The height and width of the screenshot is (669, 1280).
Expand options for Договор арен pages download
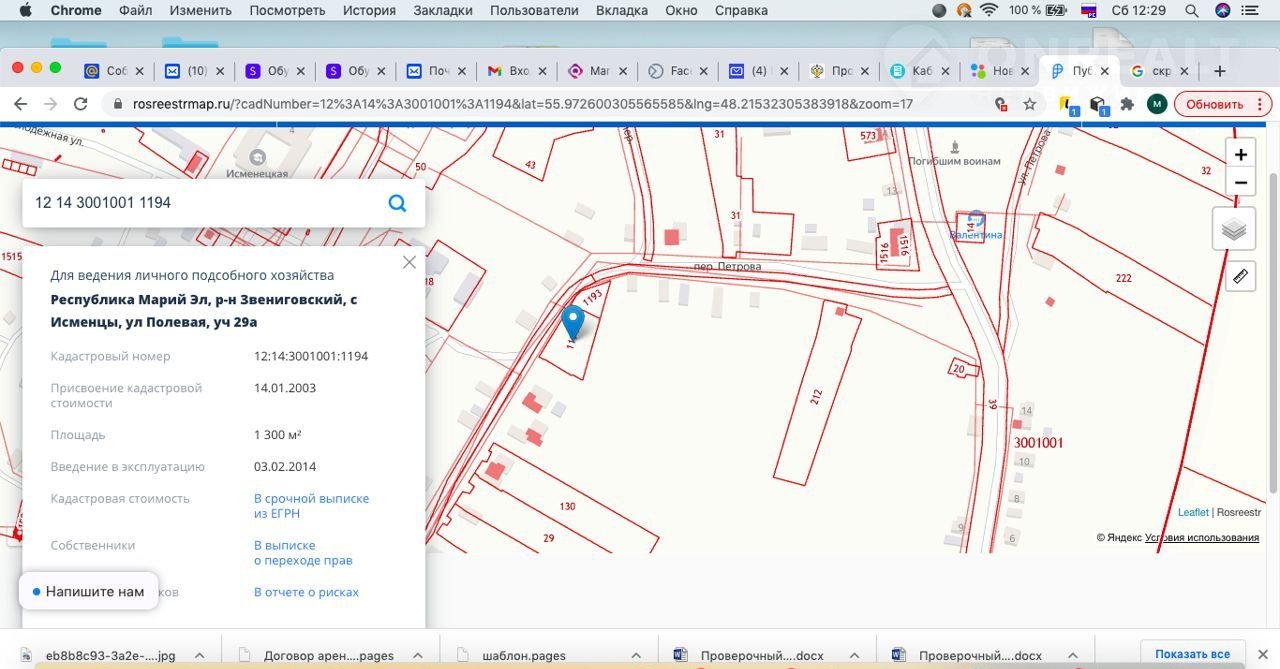(418, 656)
